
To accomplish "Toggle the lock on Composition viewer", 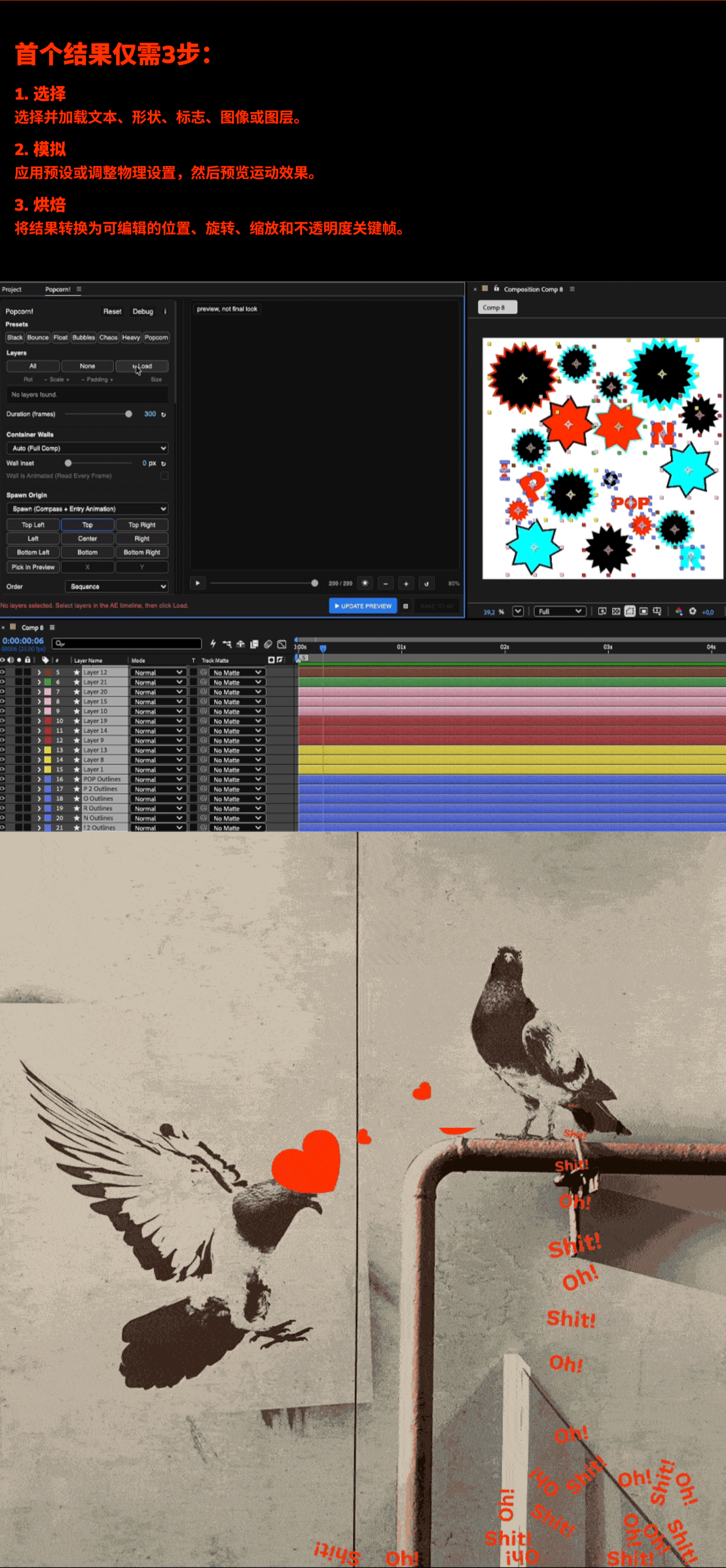I will [x=497, y=289].
